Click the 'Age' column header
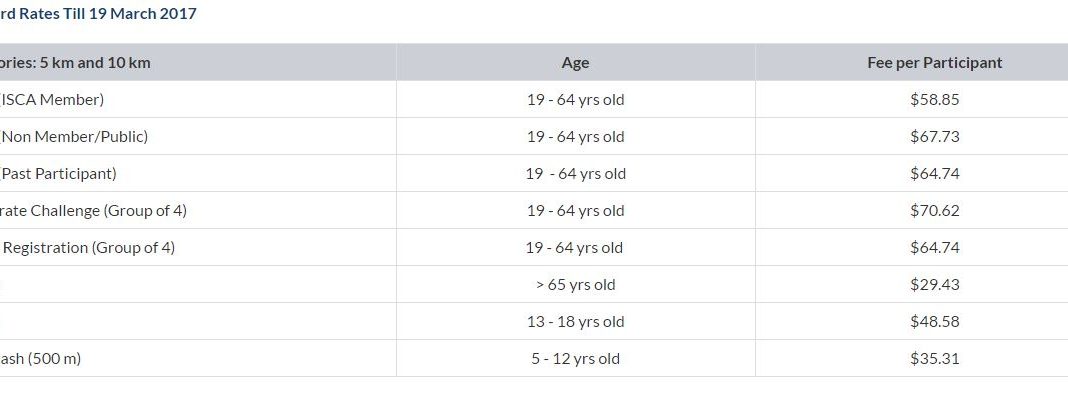This screenshot has width=1068, height=398. point(576,63)
